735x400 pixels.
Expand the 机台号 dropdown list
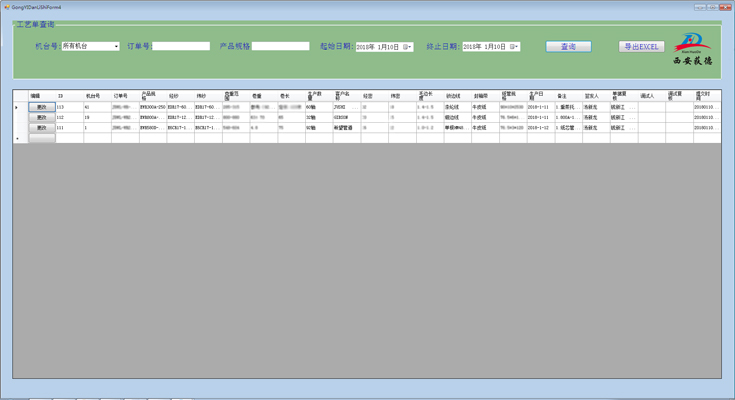(115, 46)
